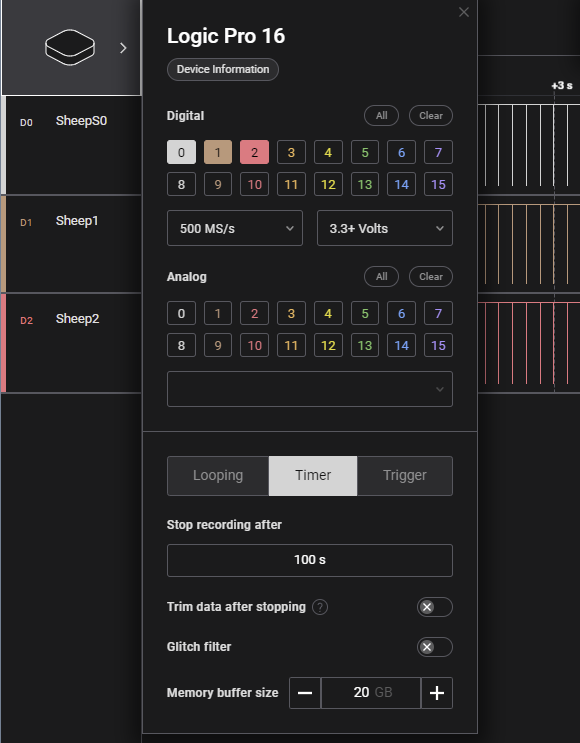The image size is (580, 743).
Task: Enable analog channel 2
Action: coord(254,313)
